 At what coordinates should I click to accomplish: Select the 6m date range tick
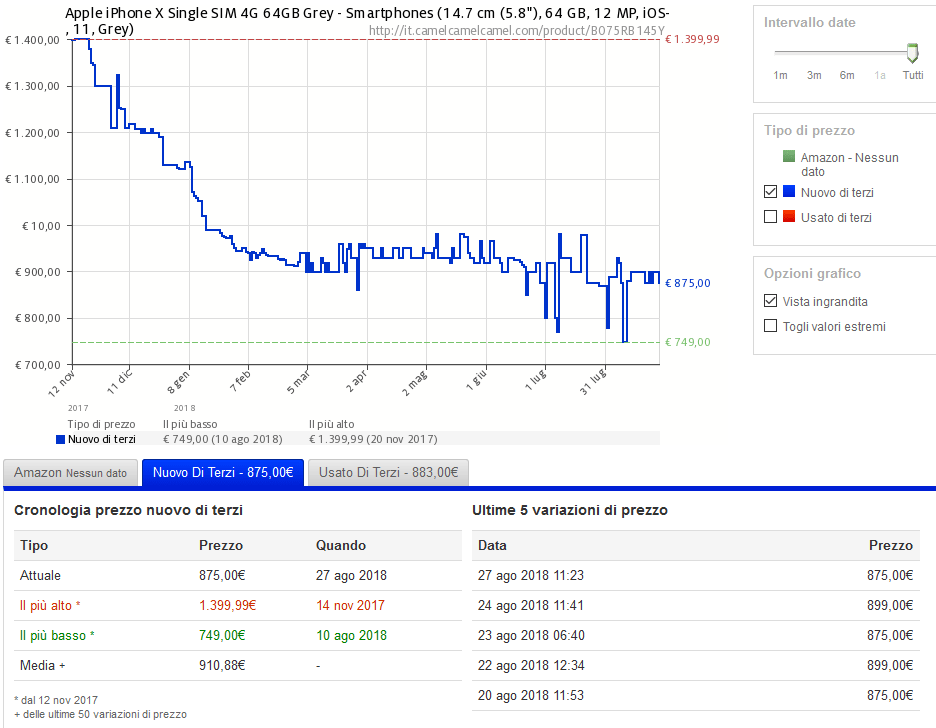[x=847, y=75]
